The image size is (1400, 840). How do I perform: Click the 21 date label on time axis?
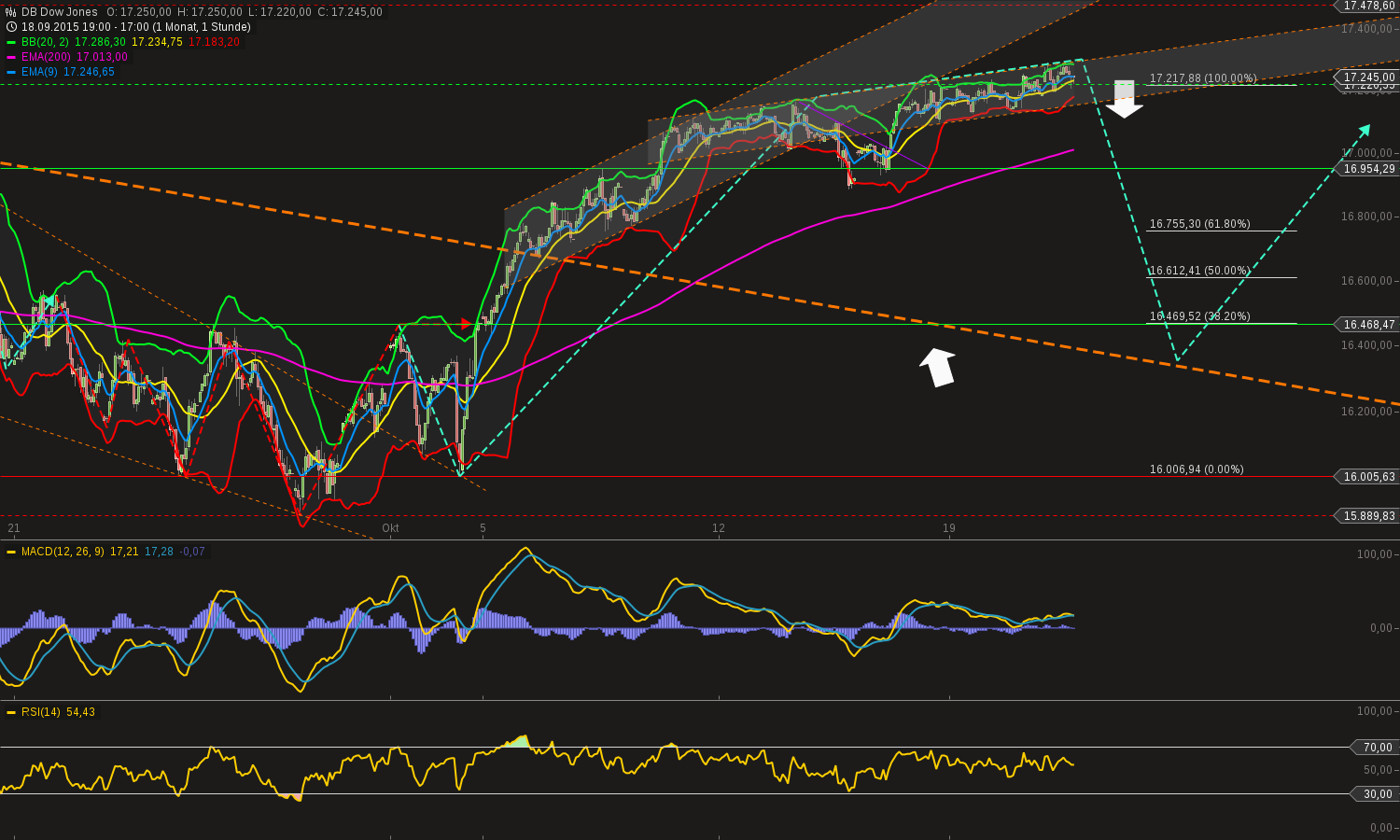click(13, 528)
